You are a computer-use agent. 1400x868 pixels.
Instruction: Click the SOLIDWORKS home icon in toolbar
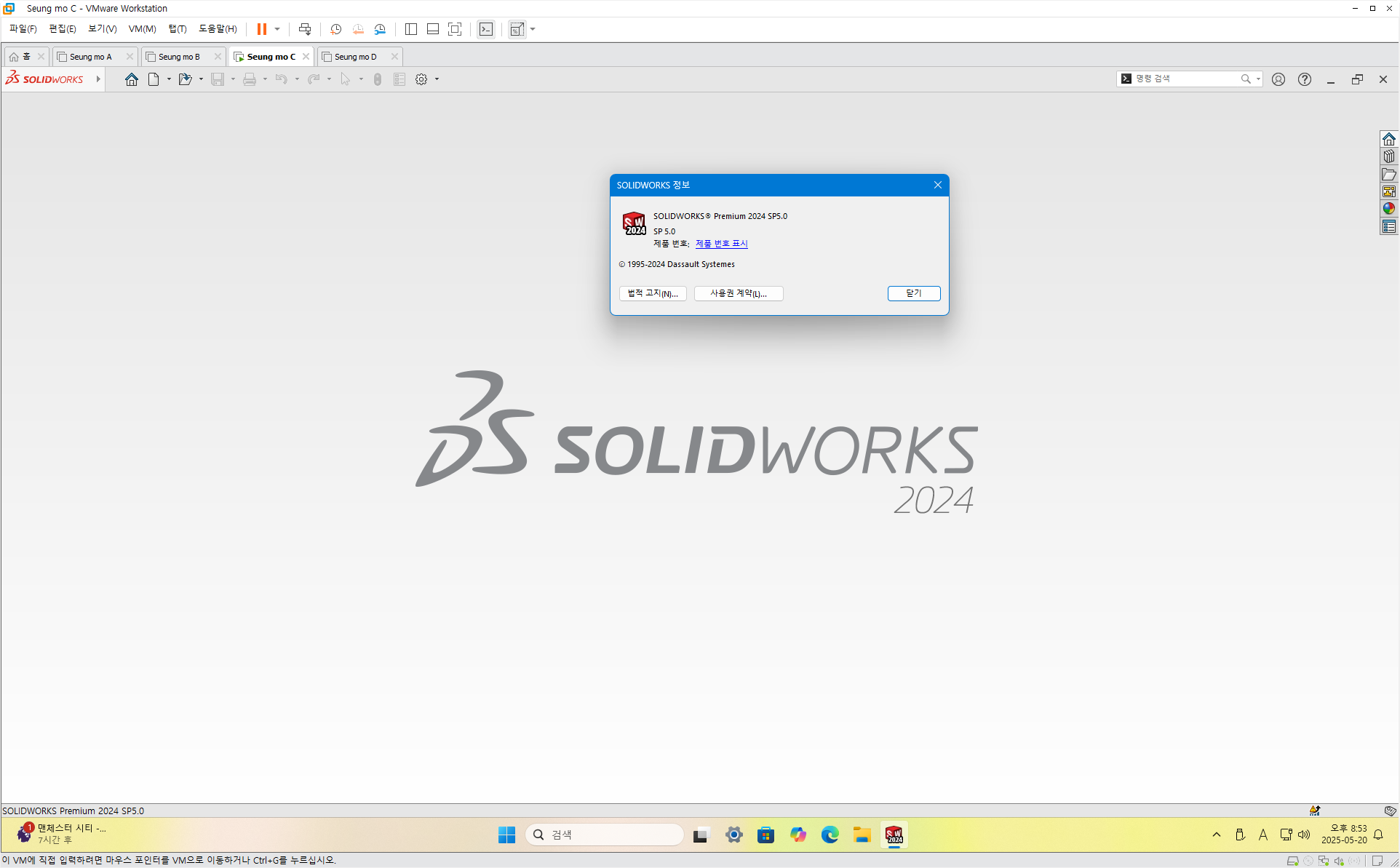(132, 79)
